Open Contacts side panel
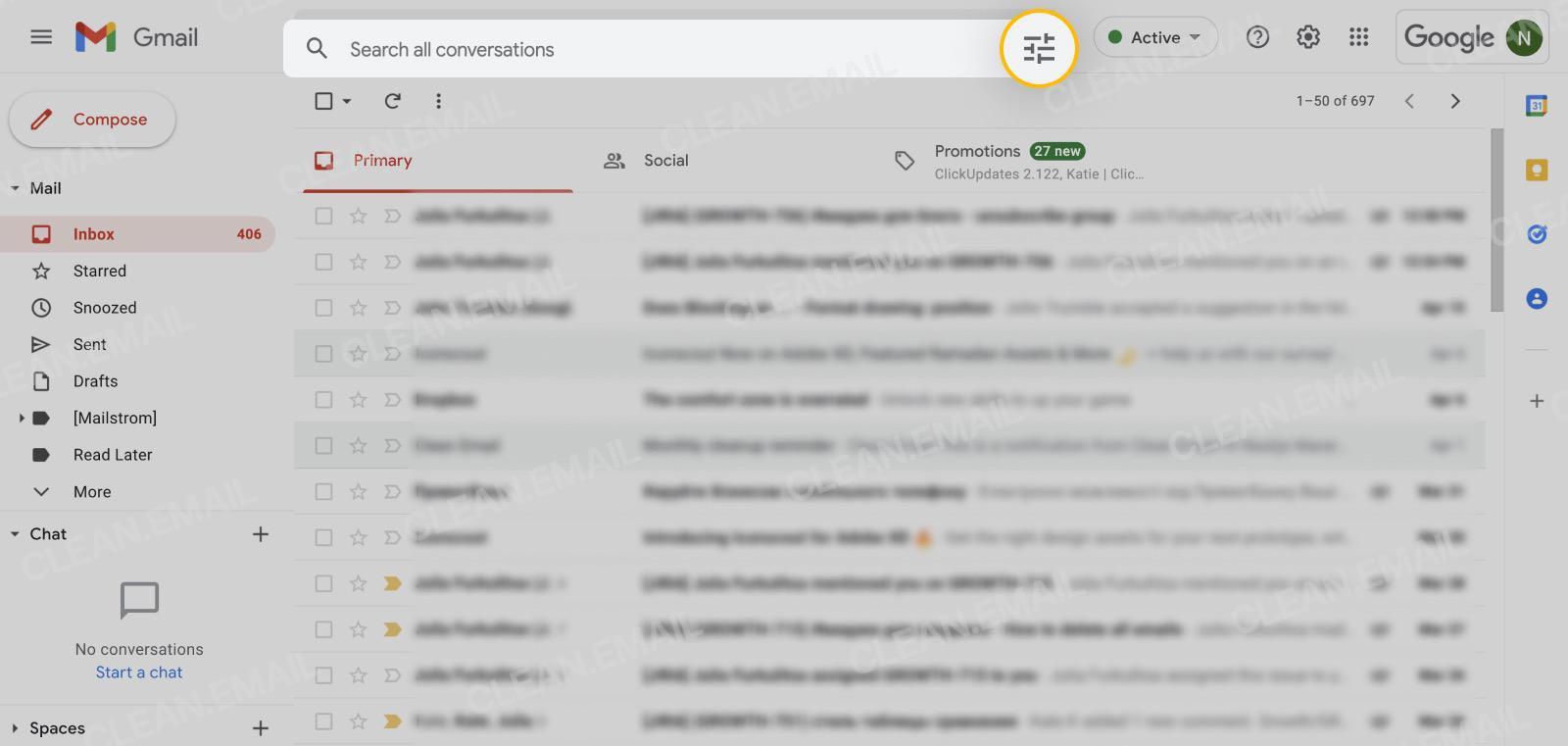Viewport: 1568px width, 746px height. tap(1537, 298)
